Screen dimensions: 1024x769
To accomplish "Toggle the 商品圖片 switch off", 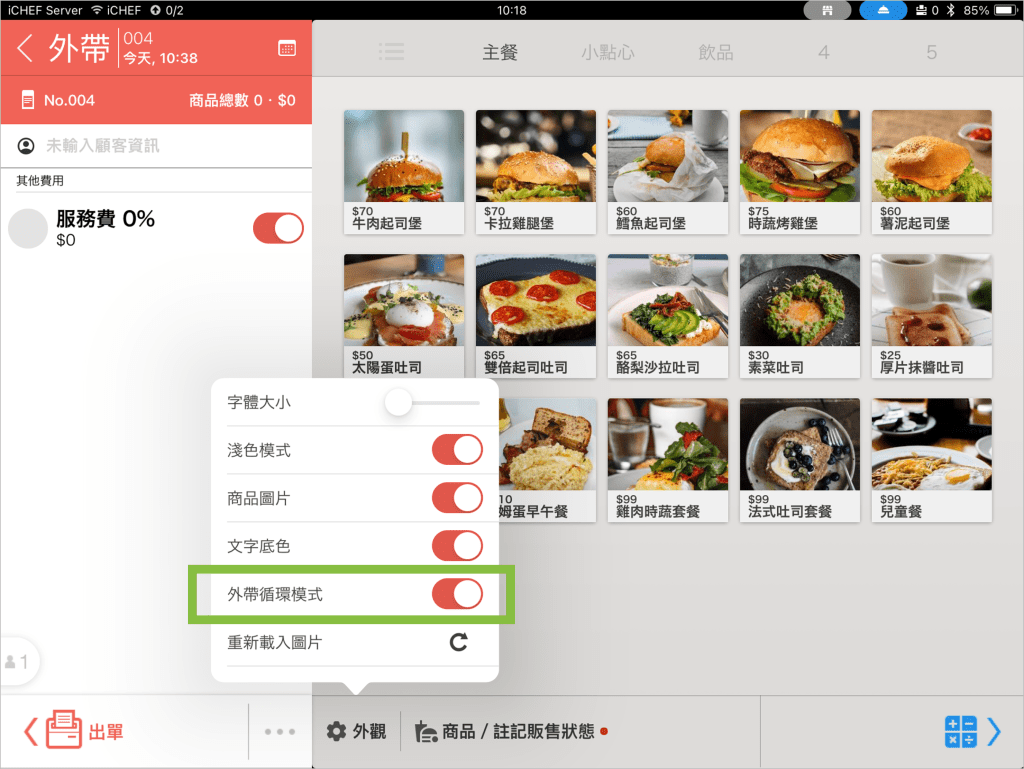I will [x=457, y=498].
